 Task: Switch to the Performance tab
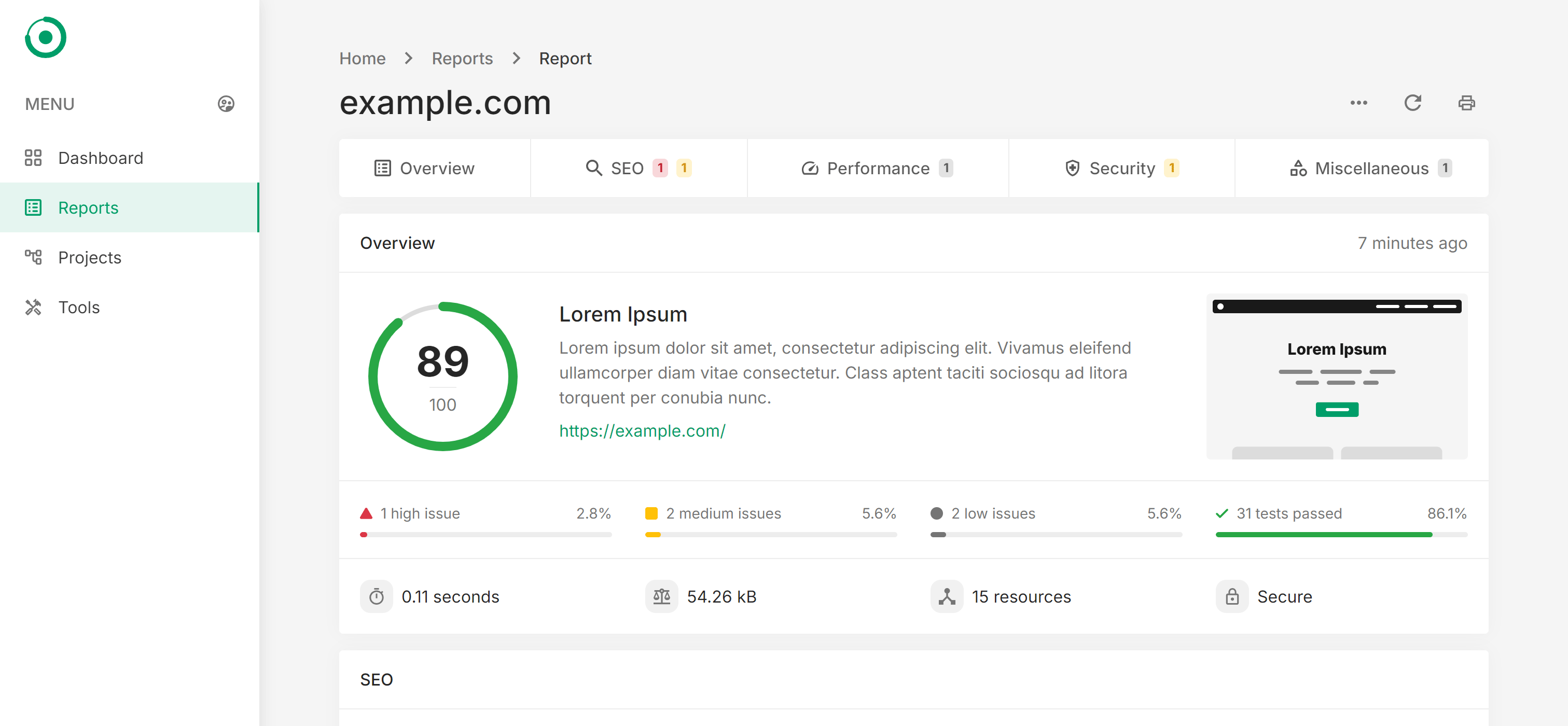(x=878, y=168)
